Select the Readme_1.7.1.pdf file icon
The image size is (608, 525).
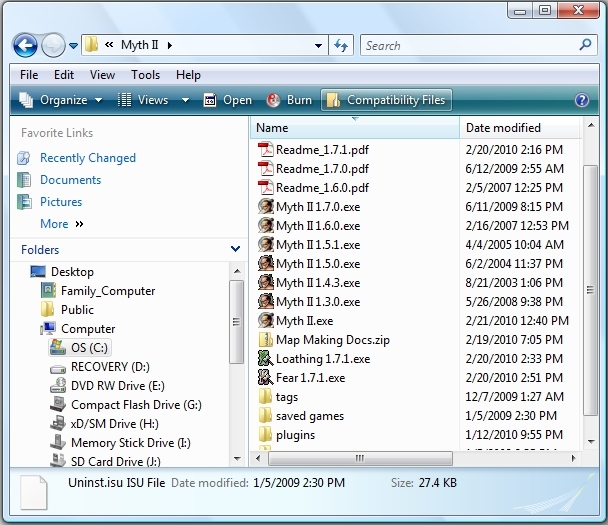266,150
